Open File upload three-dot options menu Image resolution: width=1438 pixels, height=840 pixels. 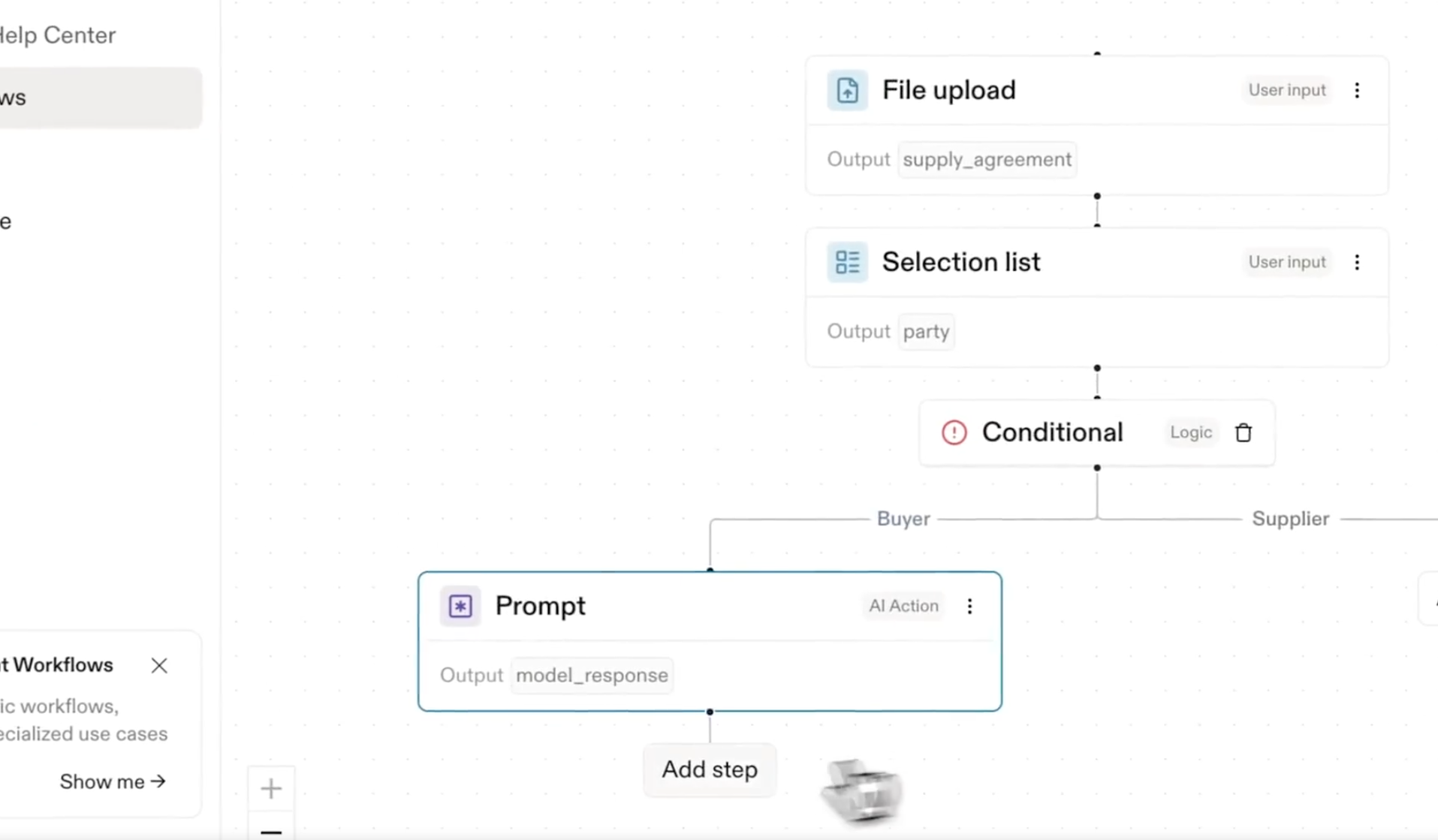point(1357,90)
